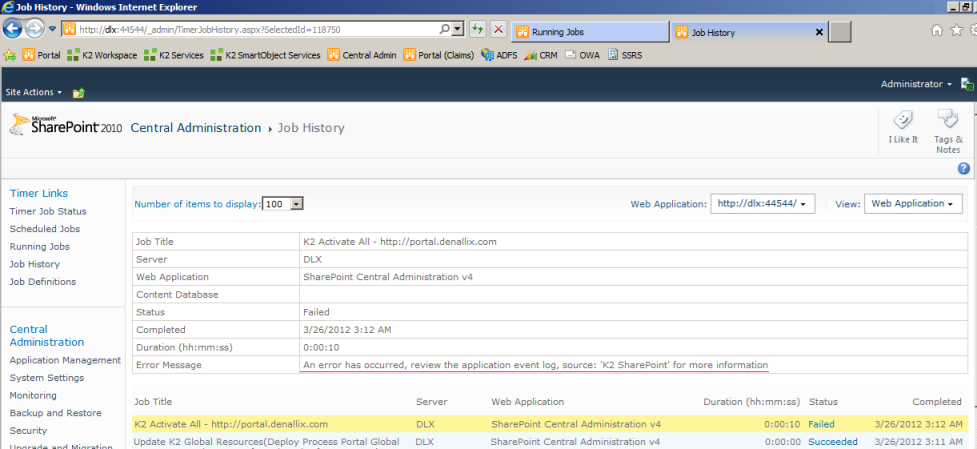Click the Refresh icon beside the address bar

pos(478,30)
